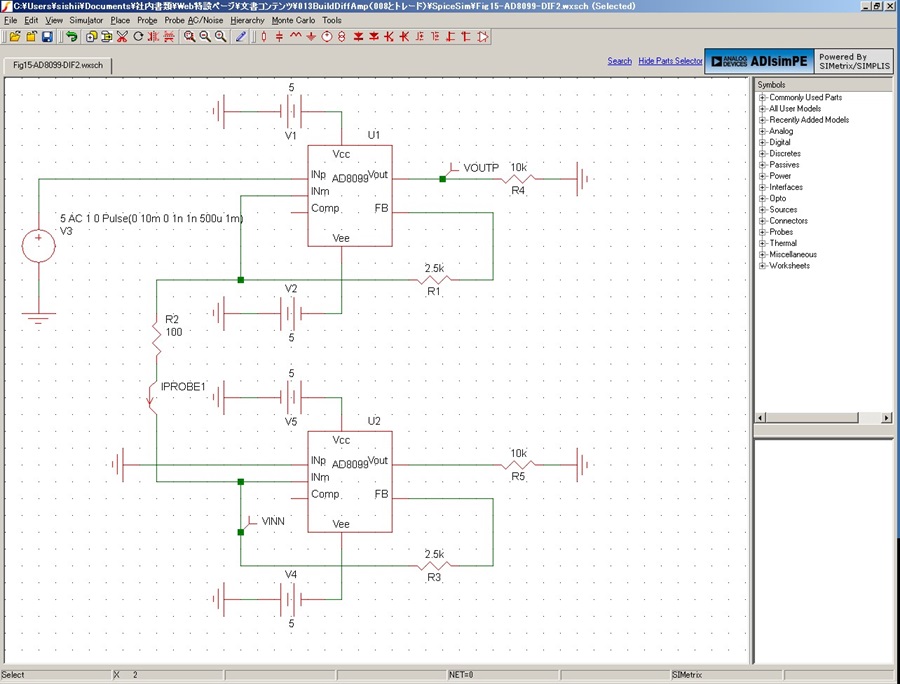Click the VOUTP probe label
Screen dimensions: 900x684
point(481,168)
